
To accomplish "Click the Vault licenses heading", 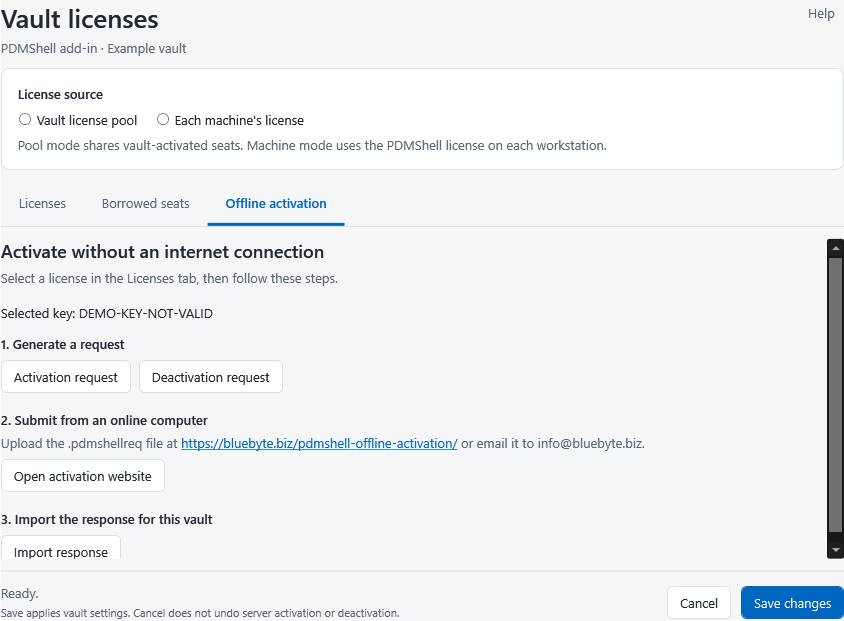I will pyautogui.click(x=80, y=19).
